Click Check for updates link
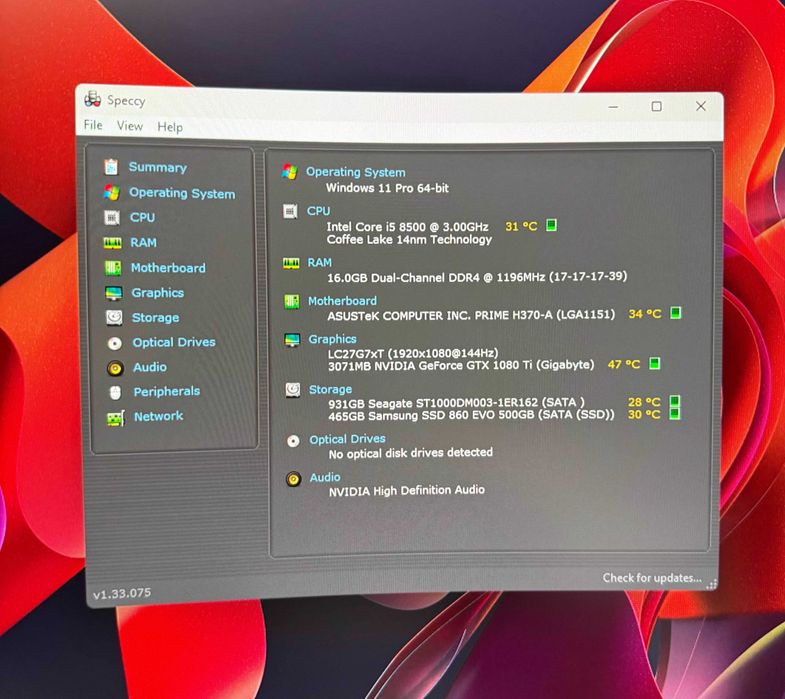Screen dimensions: 785x699 pos(652,578)
